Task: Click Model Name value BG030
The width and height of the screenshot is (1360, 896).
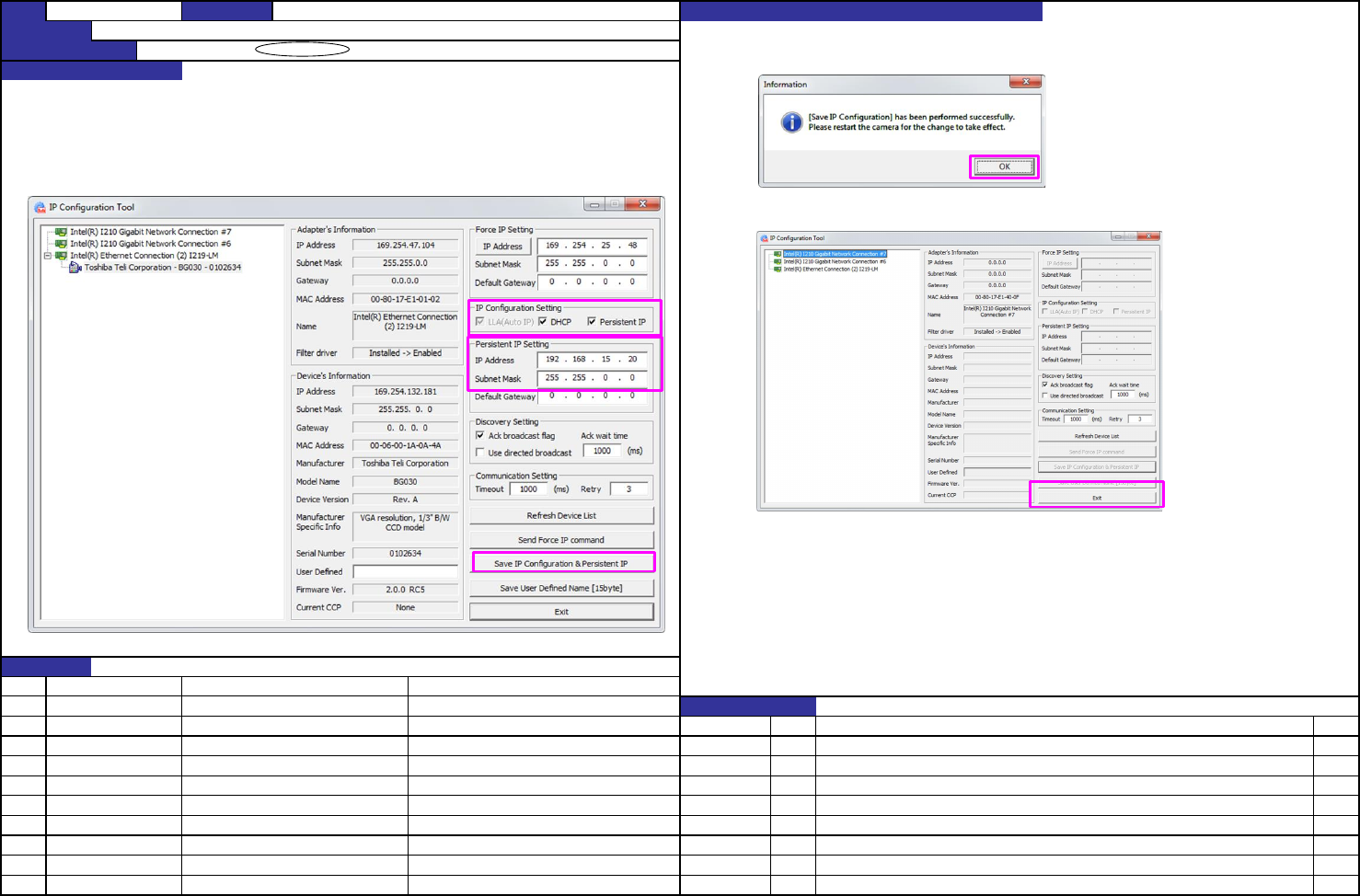Action: coord(405,482)
